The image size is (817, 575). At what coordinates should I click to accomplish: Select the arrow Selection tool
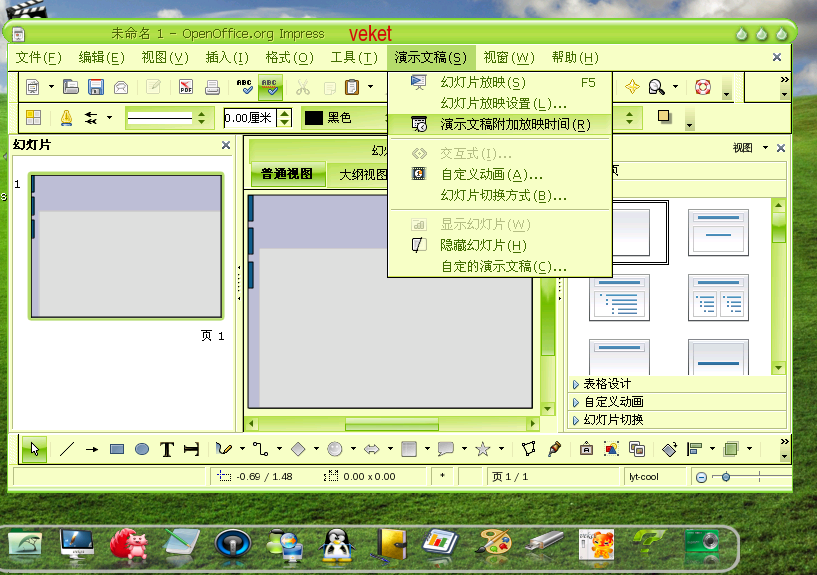point(34,449)
